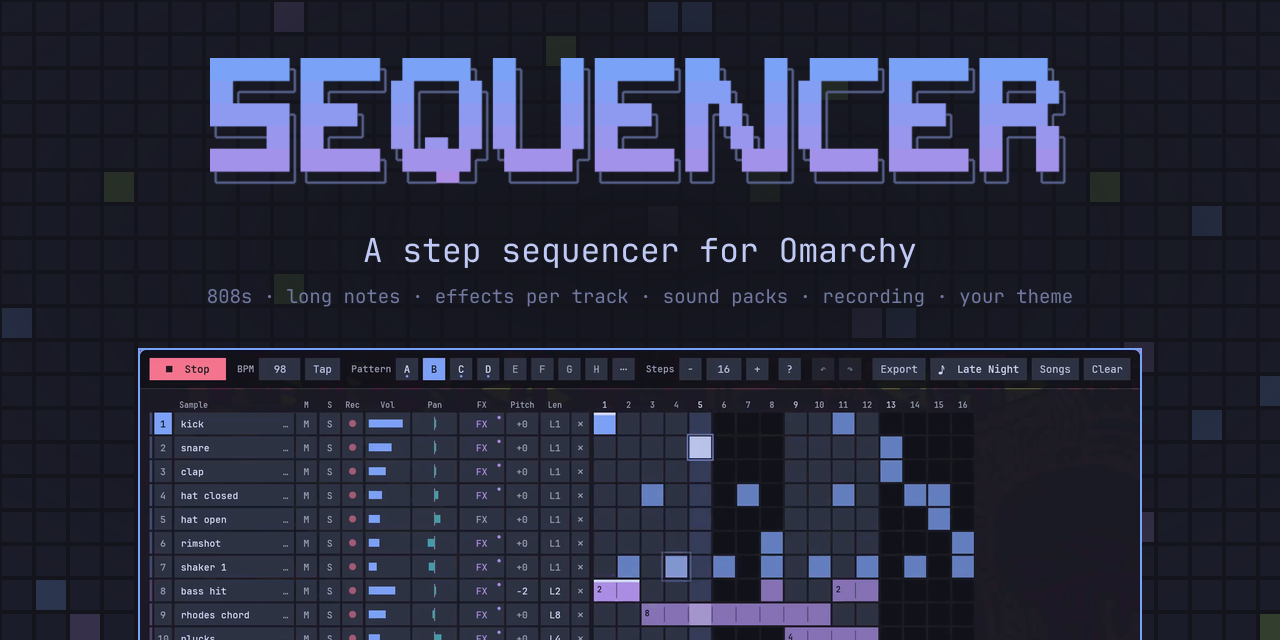1280x640 pixels.
Task: Clear the pattern with Clear
Action: (x=1107, y=369)
